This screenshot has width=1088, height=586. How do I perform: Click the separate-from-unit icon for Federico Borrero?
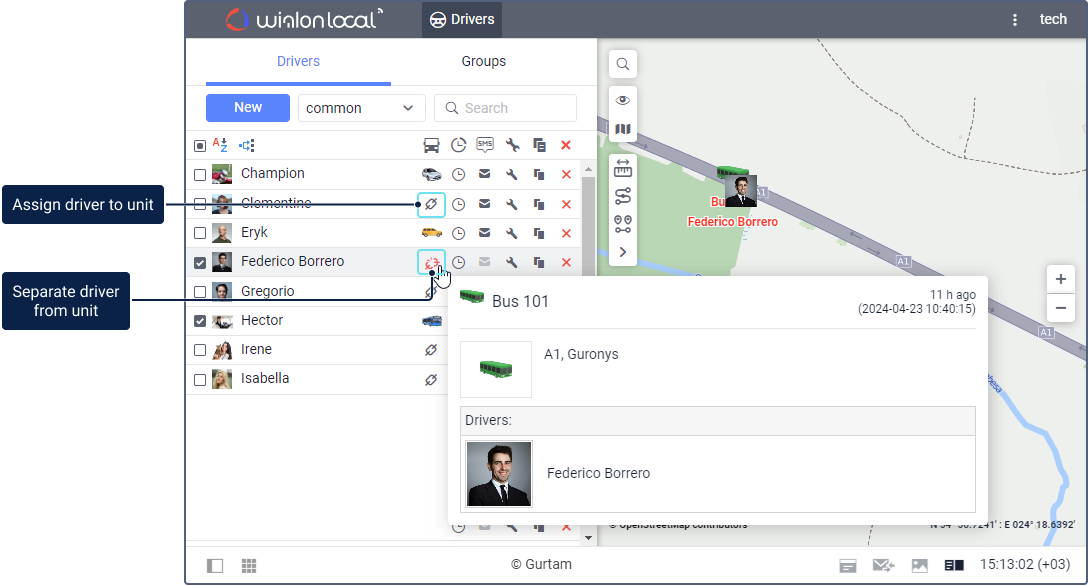tap(431, 262)
